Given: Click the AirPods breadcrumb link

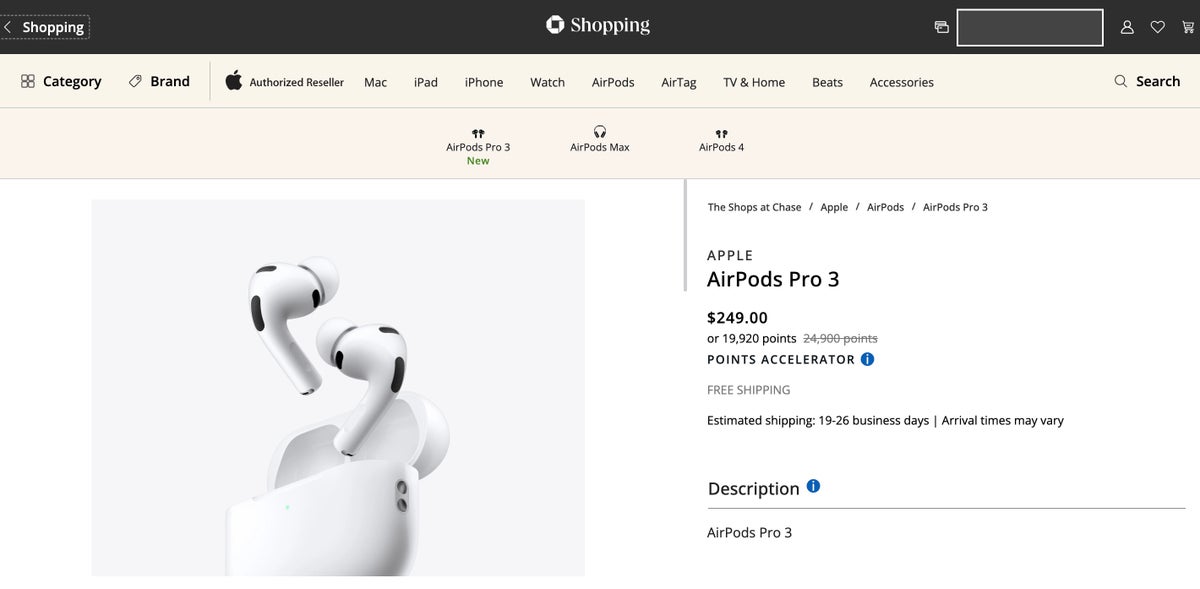Looking at the screenshot, I should tap(885, 207).
